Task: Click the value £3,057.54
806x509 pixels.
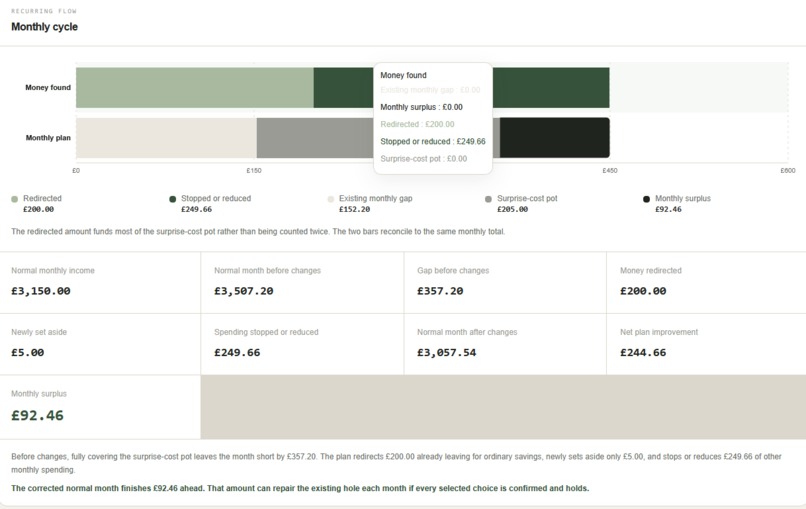Action: 447,353
